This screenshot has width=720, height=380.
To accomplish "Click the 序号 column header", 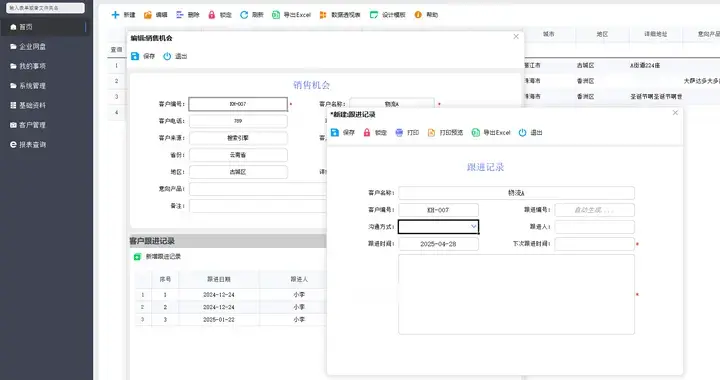I will pos(165,279).
